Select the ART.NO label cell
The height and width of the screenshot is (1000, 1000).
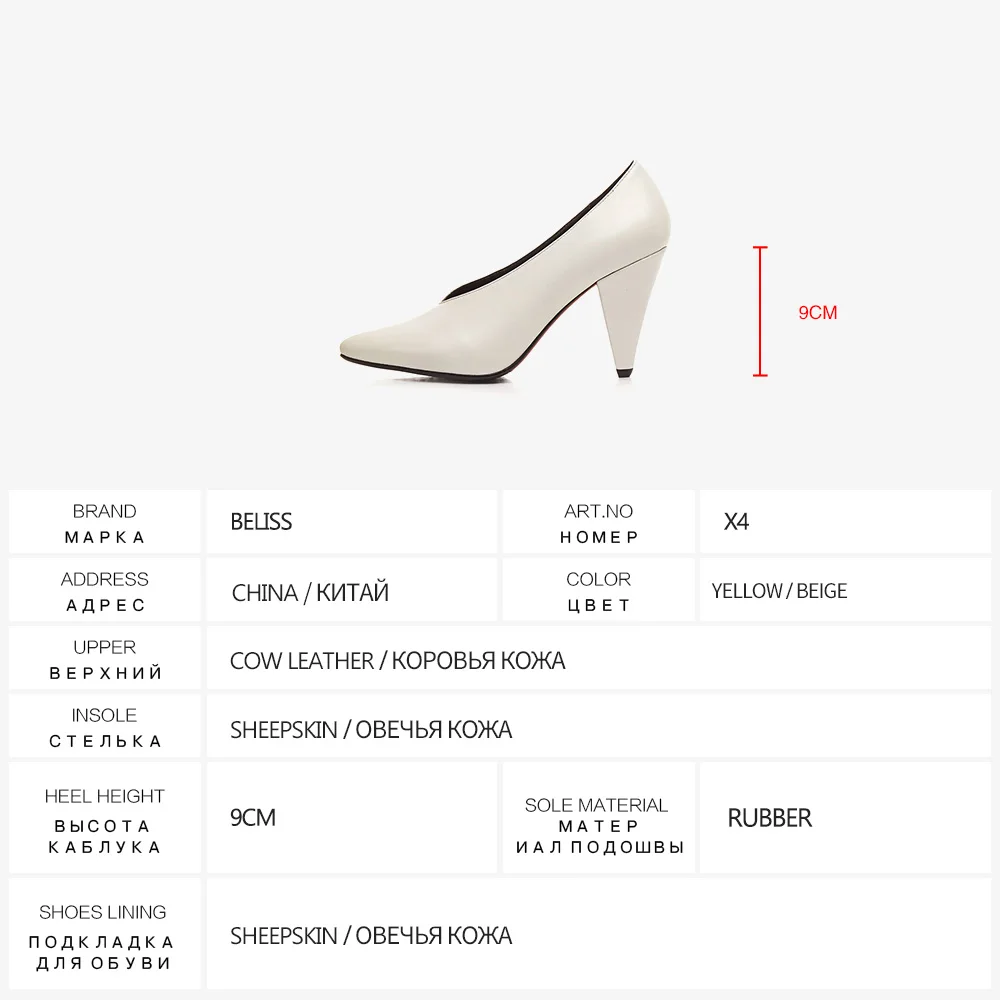click(598, 522)
